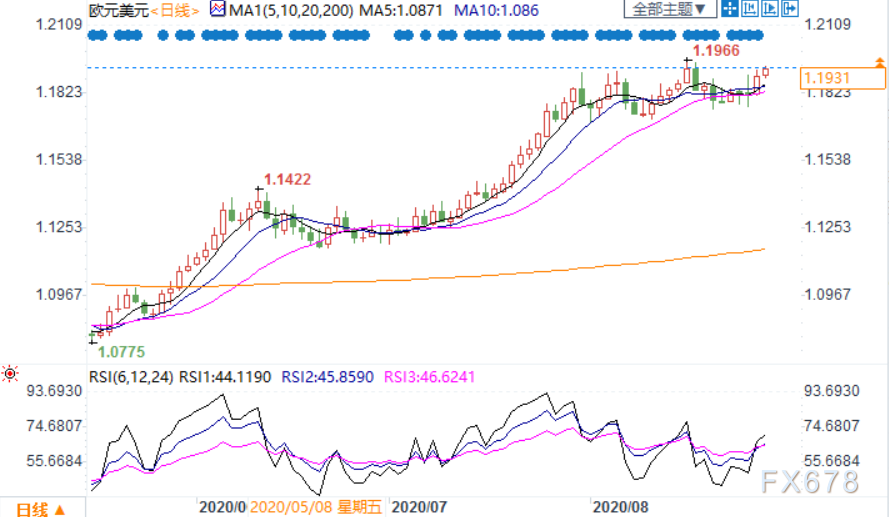
Task: Click the play-forward chart icon
Action: coord(769,9)
